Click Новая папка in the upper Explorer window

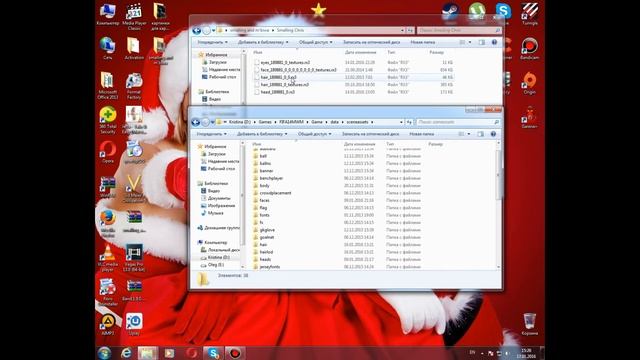(x=422, y=42)
